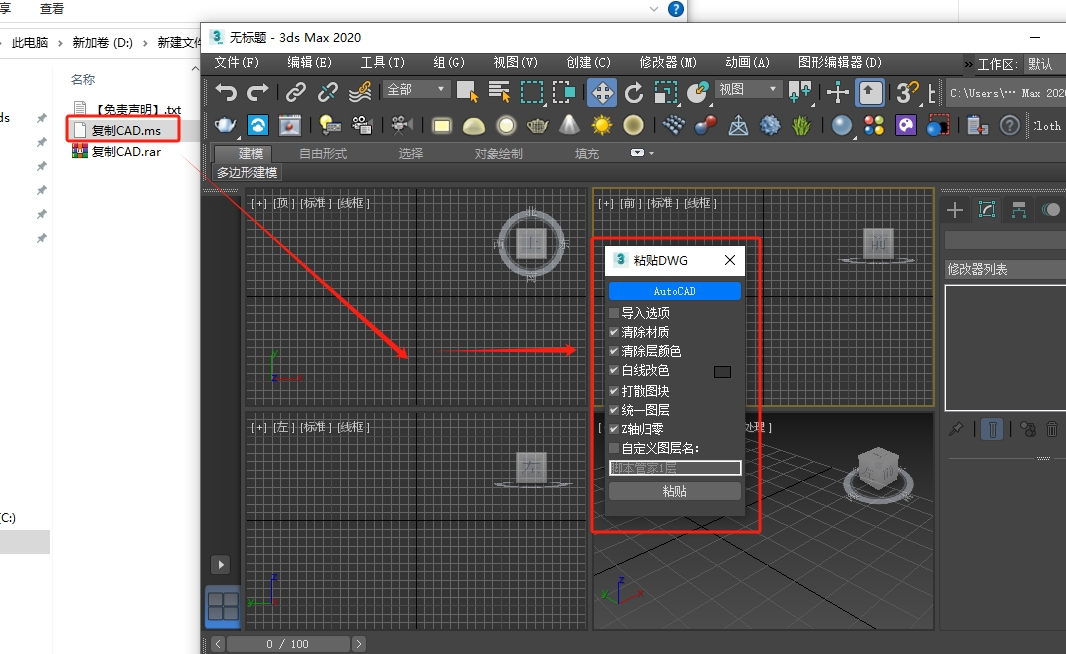Click the layer name input field
Viewport: 1066px width, 654px height.
click(674, 468)
